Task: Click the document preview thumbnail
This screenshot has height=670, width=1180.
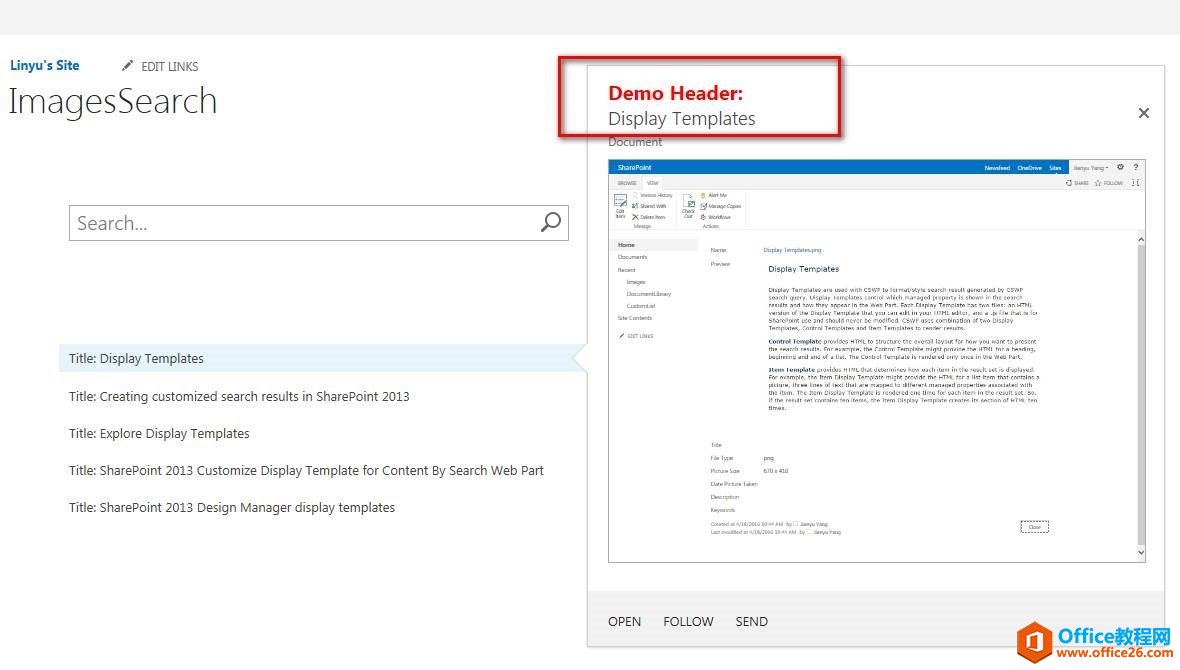Action: [x=877, y=361]
